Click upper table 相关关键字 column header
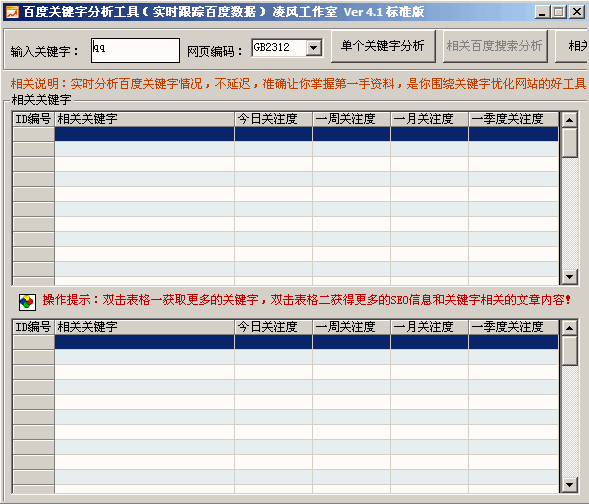The width and height of the screenshot is (589, 504). (145, 119)
